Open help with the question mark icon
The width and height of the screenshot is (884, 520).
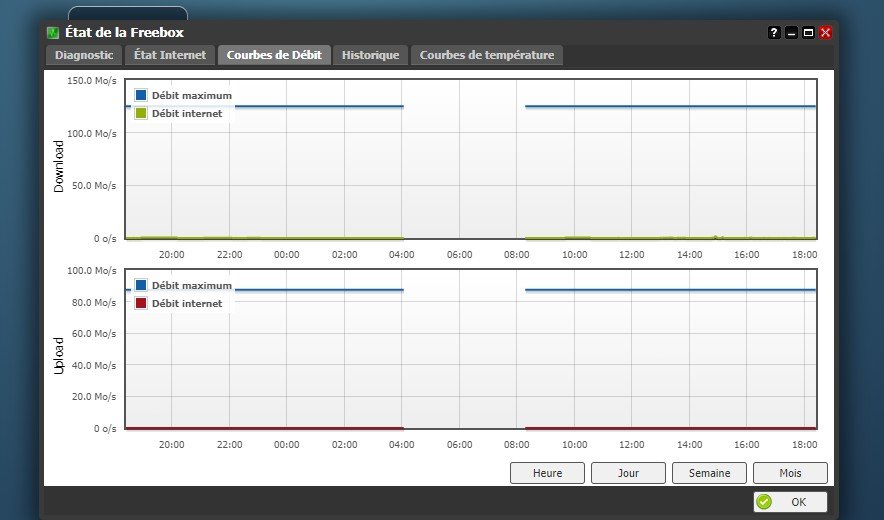(x=774, y=32)
